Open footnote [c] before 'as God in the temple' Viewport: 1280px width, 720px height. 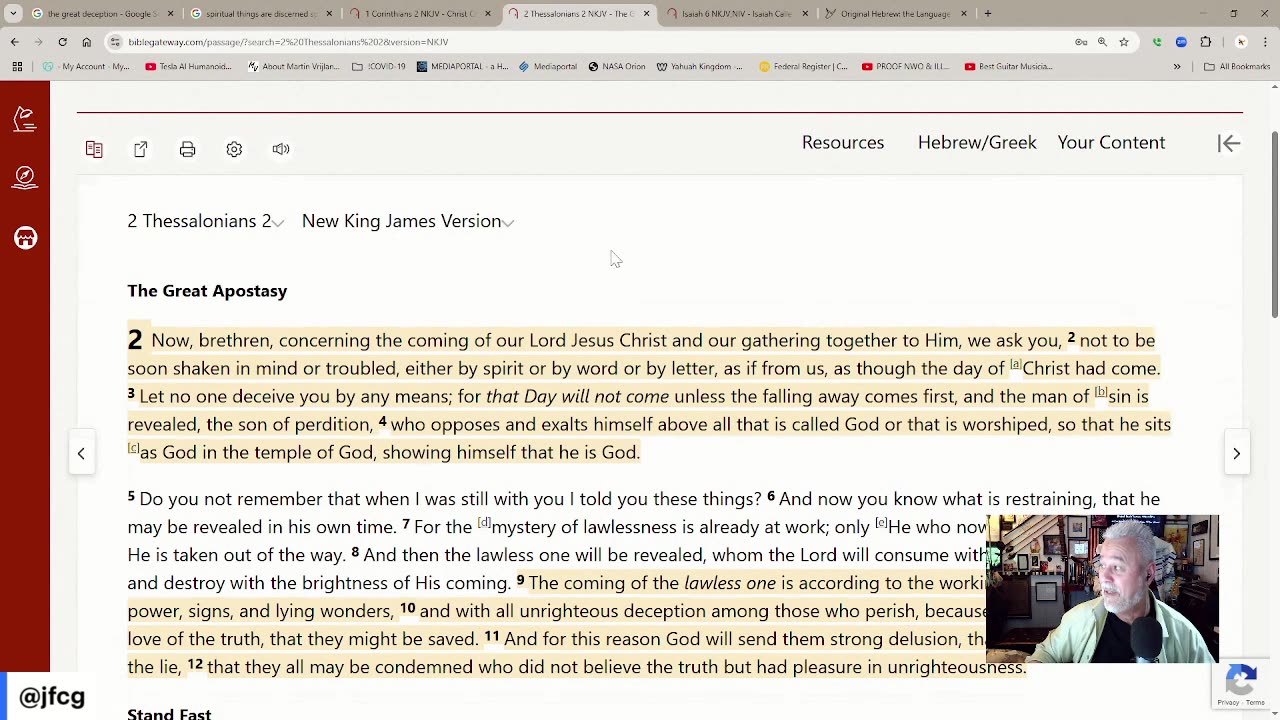133,449
